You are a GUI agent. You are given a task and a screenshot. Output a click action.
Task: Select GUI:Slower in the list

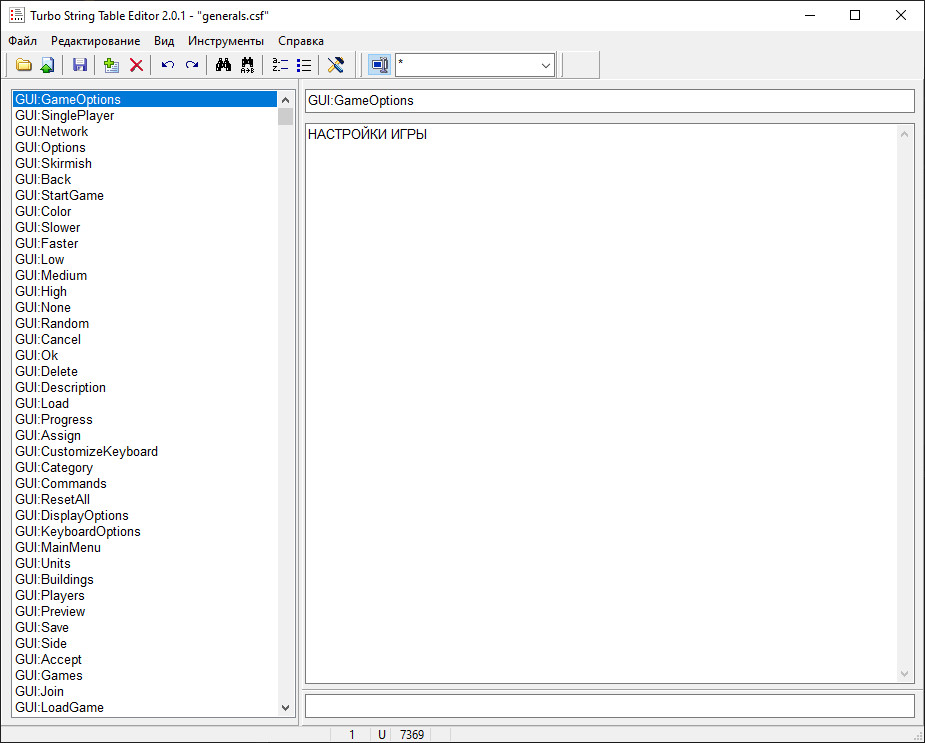[x=145, y=227]
